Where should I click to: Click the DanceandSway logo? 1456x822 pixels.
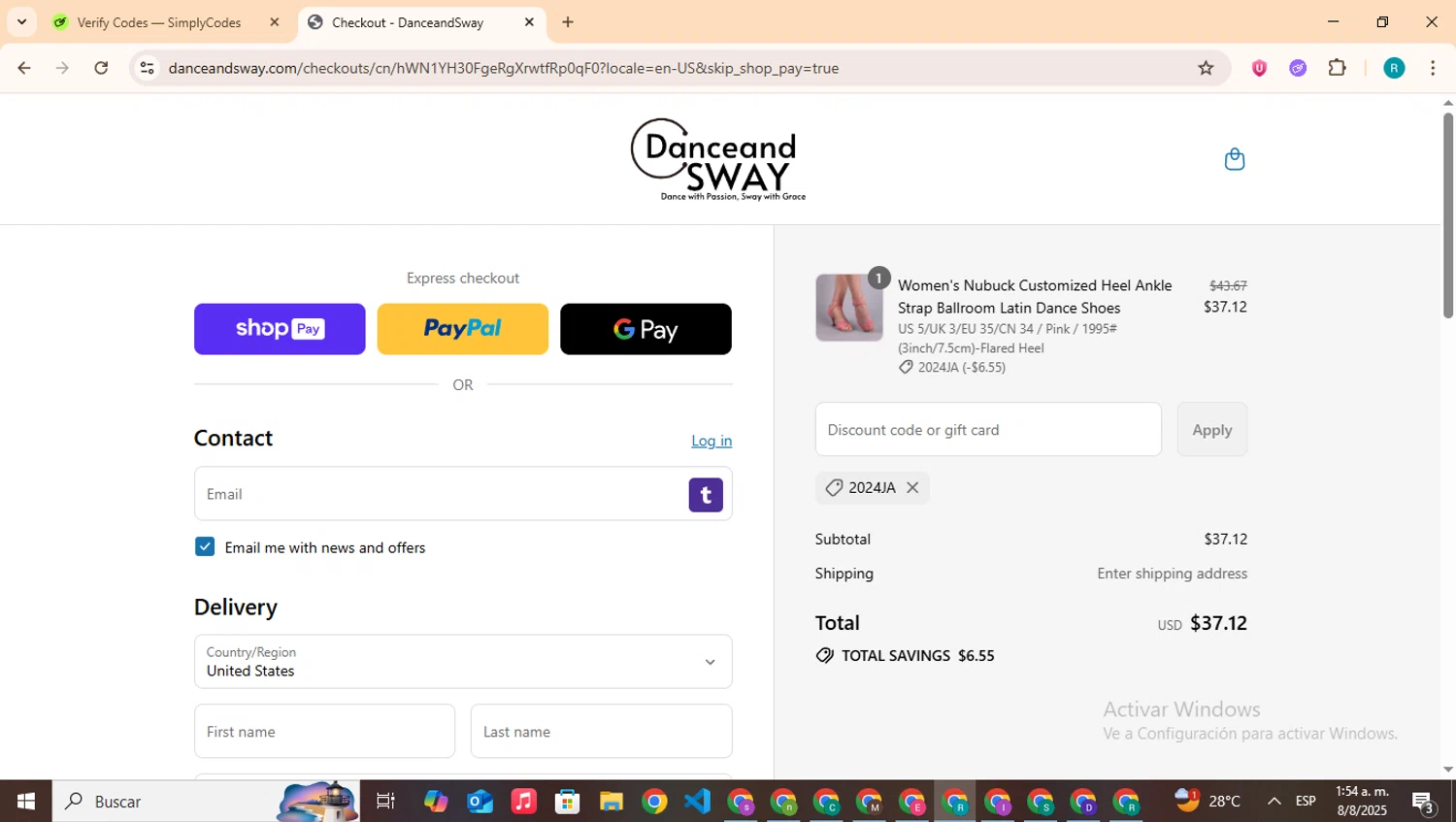coord(718,160)
